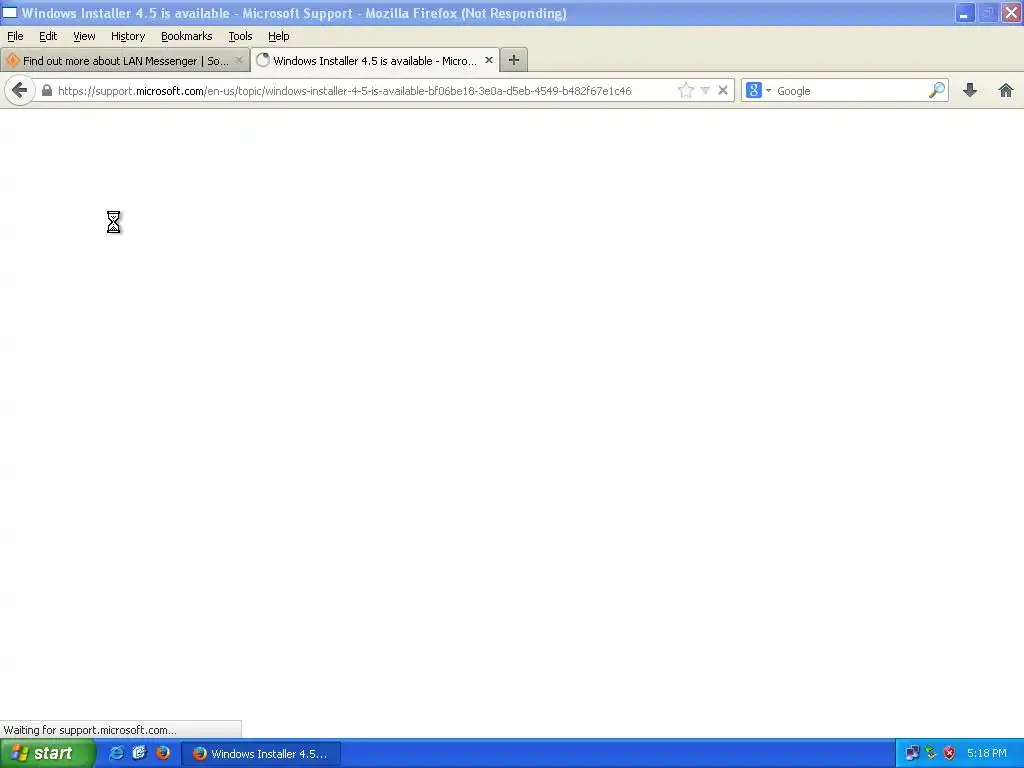Click the network monitors tray icon

coord(912,754)
